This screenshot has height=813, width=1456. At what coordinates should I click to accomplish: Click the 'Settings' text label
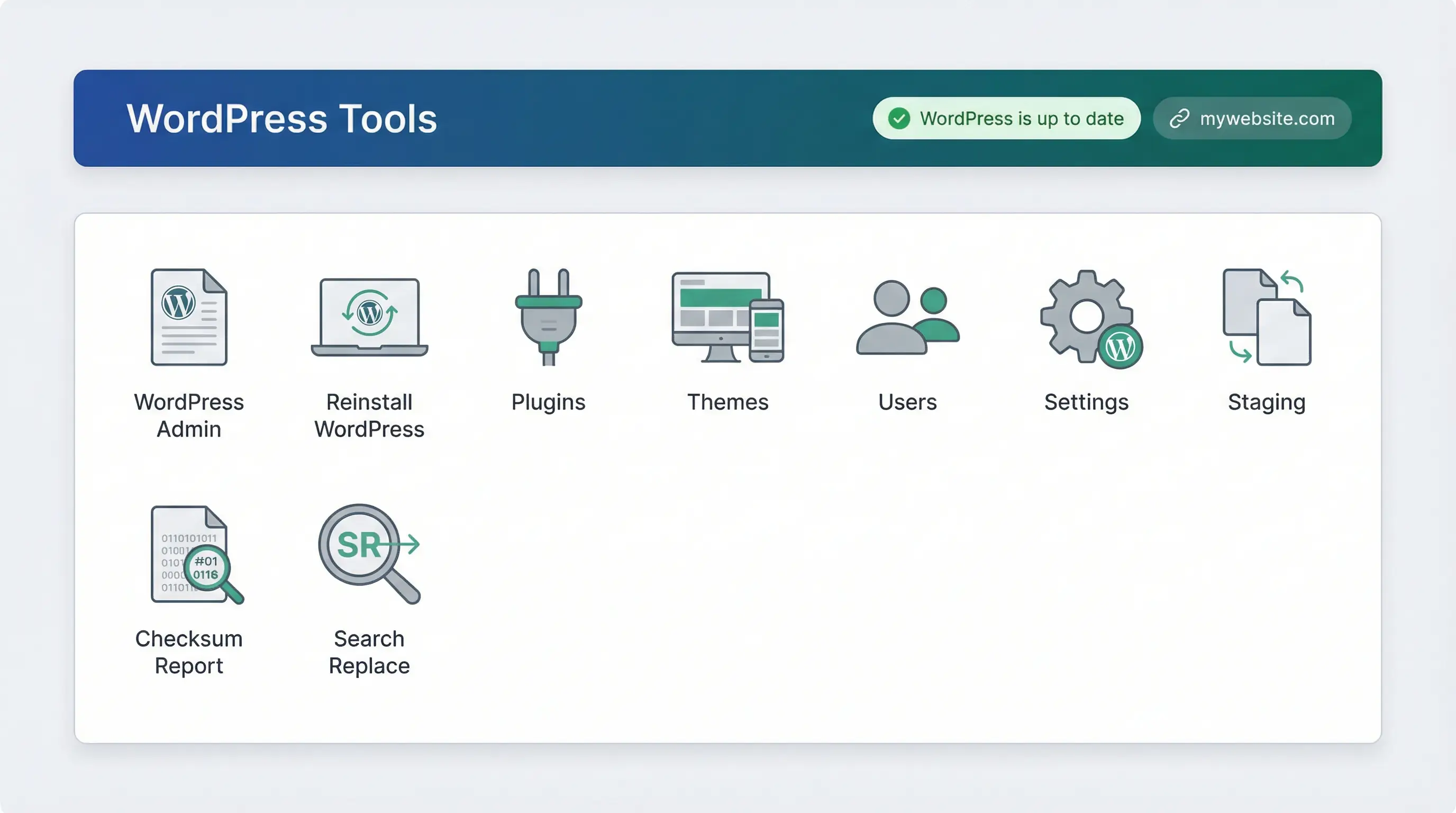coord(1086,402)
